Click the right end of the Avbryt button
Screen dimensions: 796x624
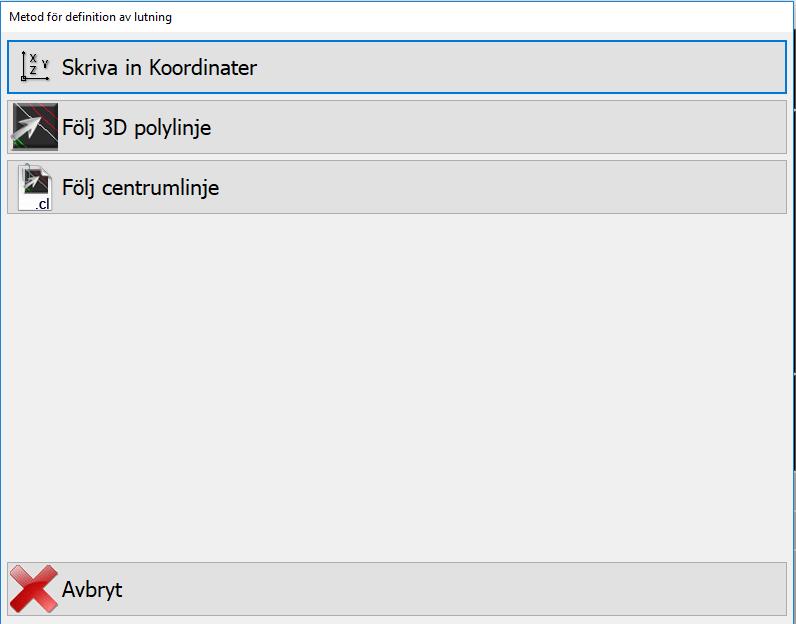tap(761, 589)
